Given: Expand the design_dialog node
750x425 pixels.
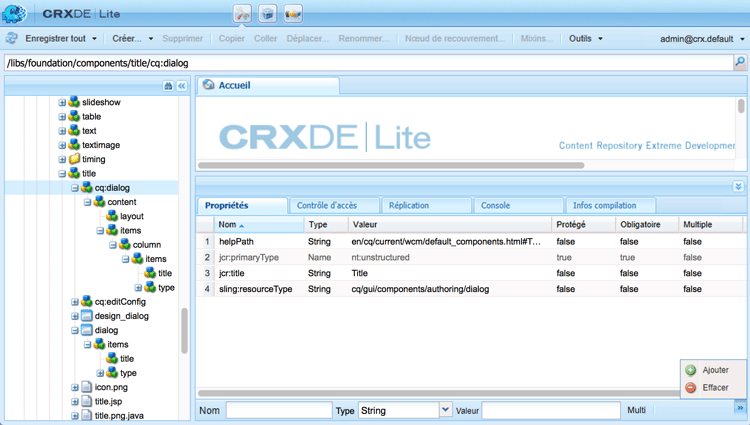Looking at the screenshot, I should (75, 316).
